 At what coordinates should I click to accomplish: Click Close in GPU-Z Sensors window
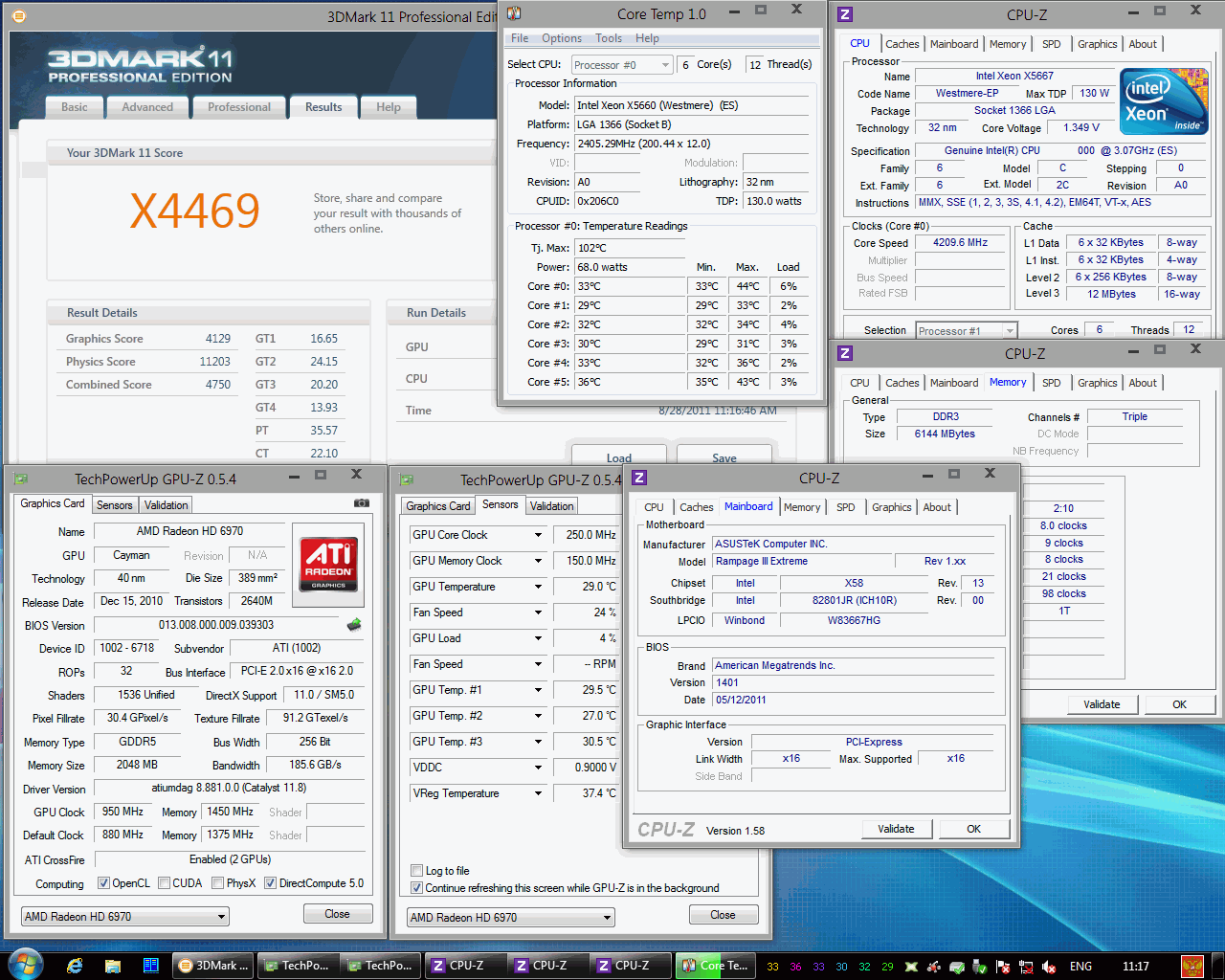(x=723, y=915)
